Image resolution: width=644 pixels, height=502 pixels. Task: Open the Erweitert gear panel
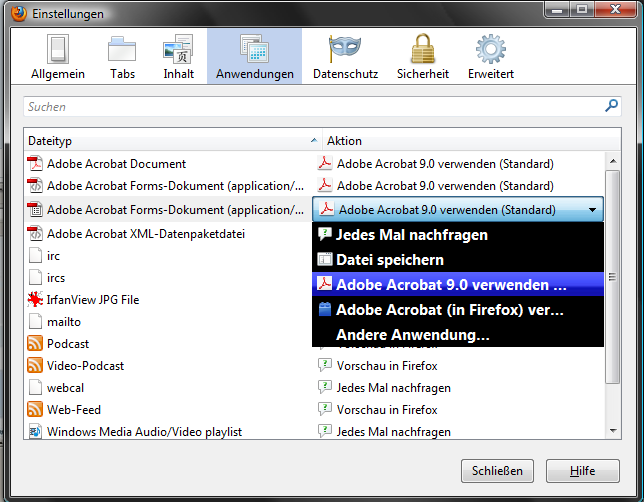coord(491,57)
